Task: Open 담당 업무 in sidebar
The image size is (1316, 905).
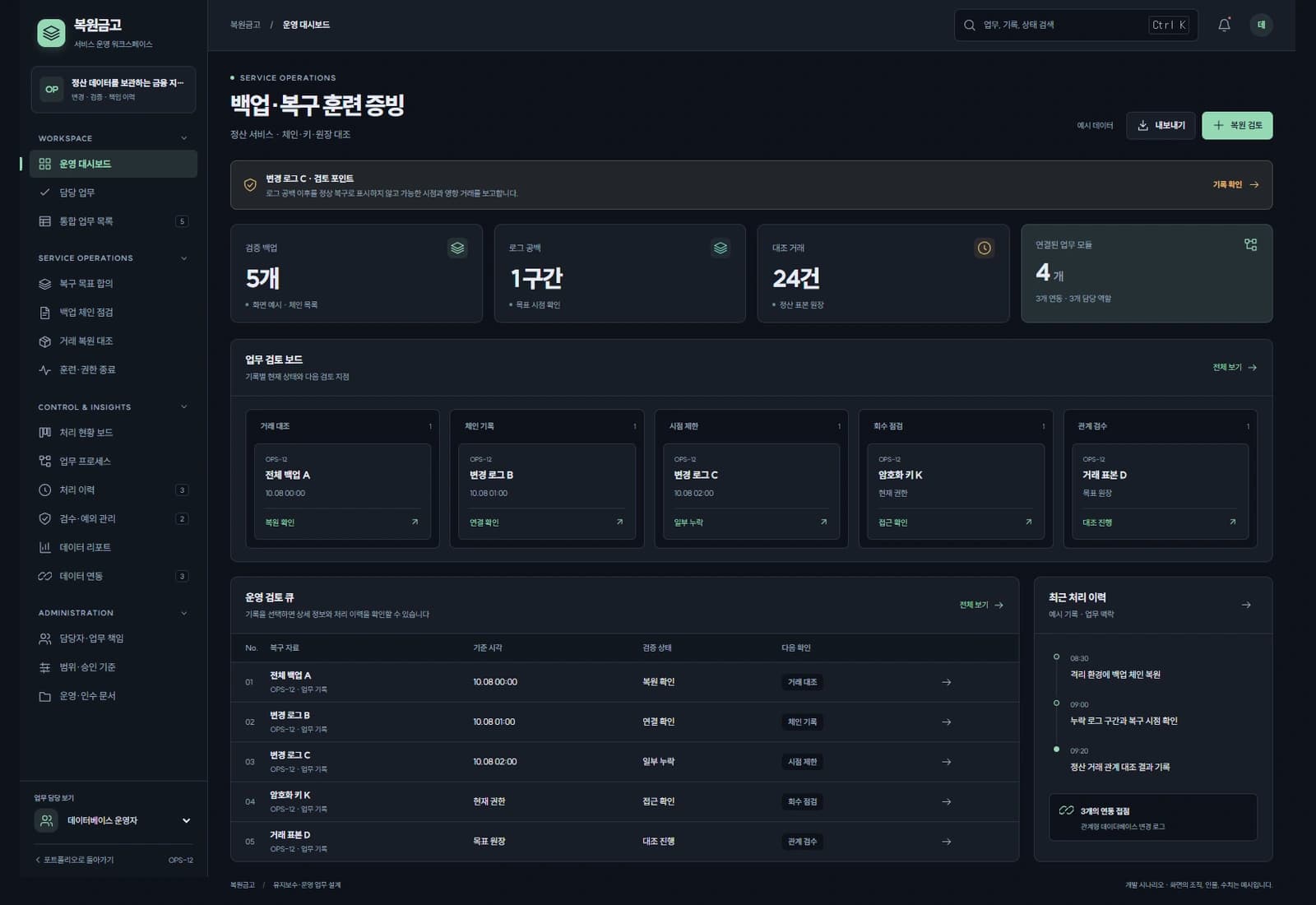Action: tap(114, 193)
